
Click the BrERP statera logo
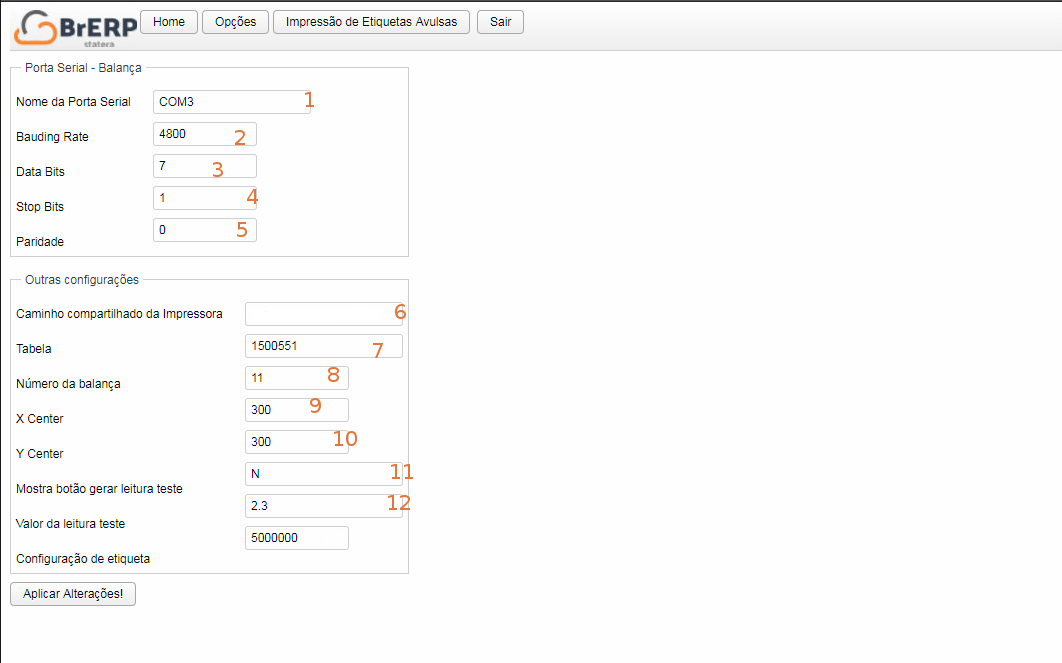point(75,27)
